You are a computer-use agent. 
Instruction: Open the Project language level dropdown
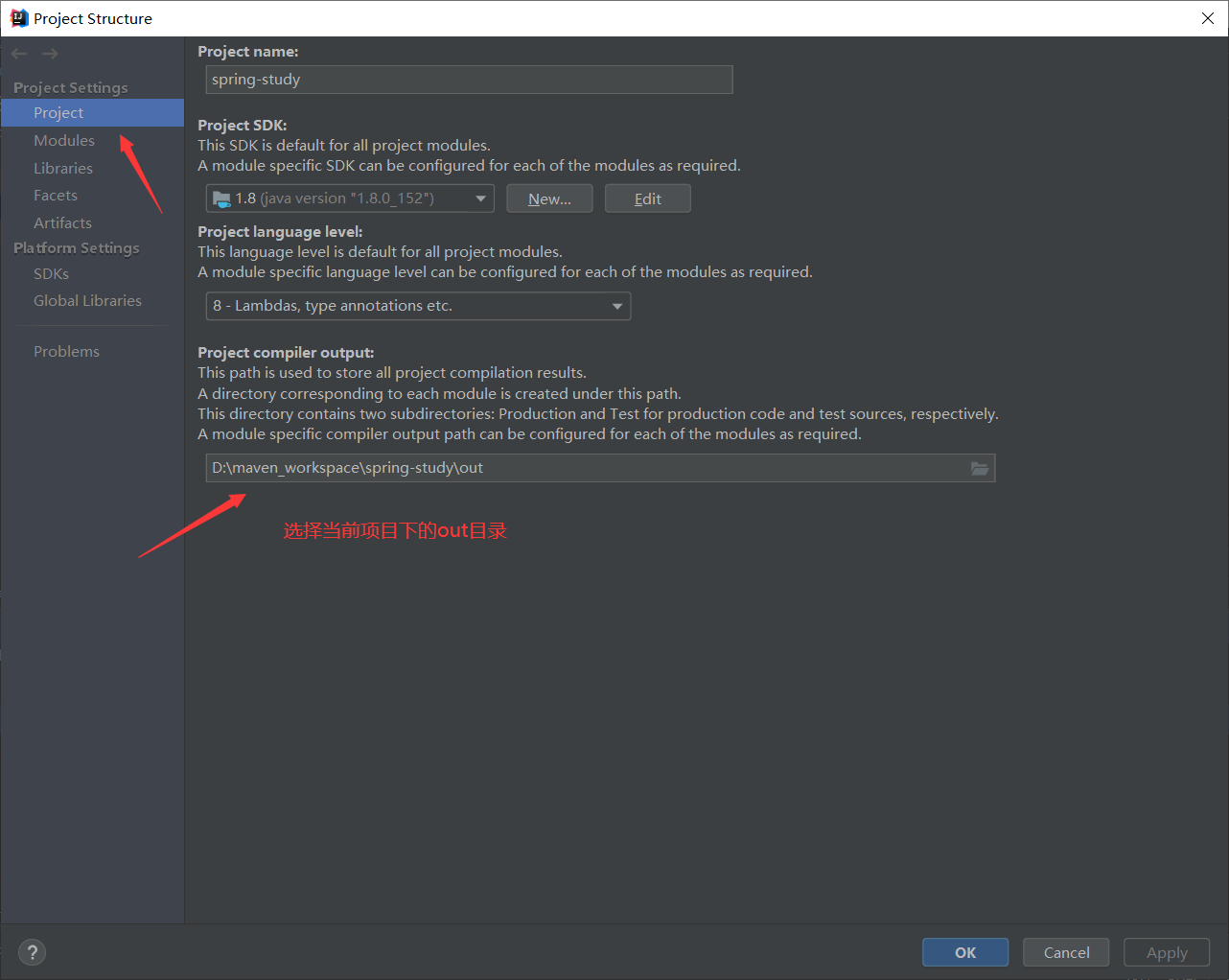click(x=418, y=306)
